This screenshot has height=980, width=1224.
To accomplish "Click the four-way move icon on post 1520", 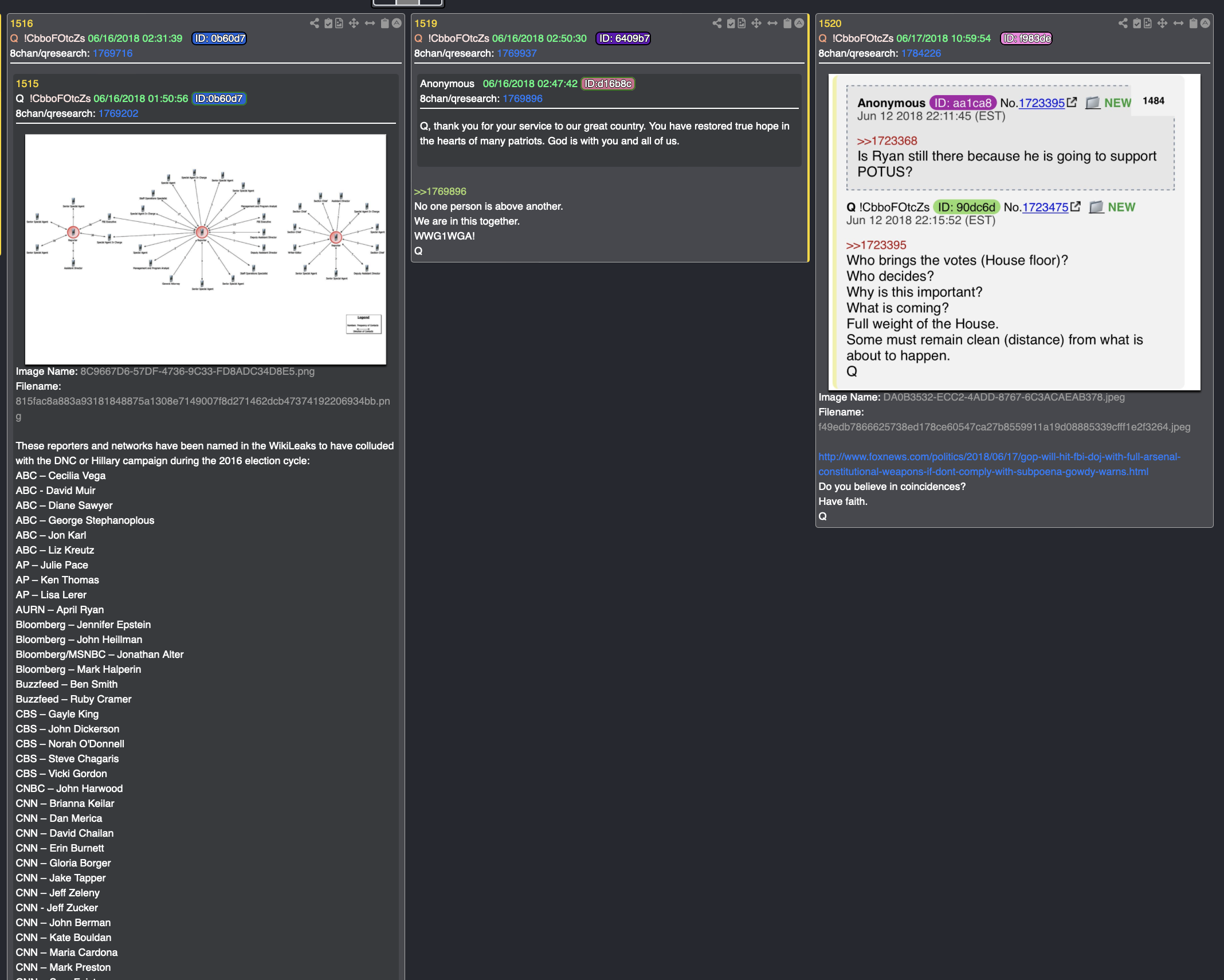I will [1162, 23].
